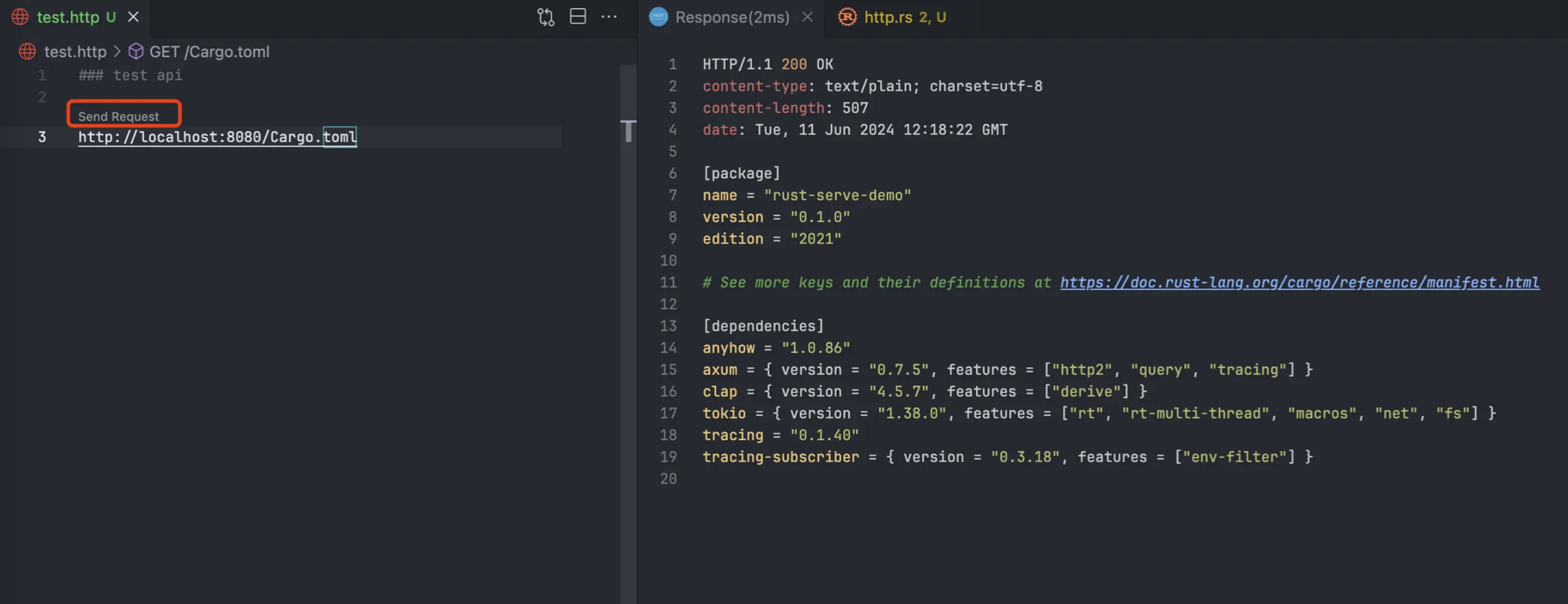
Task: Click the edition = "2021" line
Action: click(772, 239)
